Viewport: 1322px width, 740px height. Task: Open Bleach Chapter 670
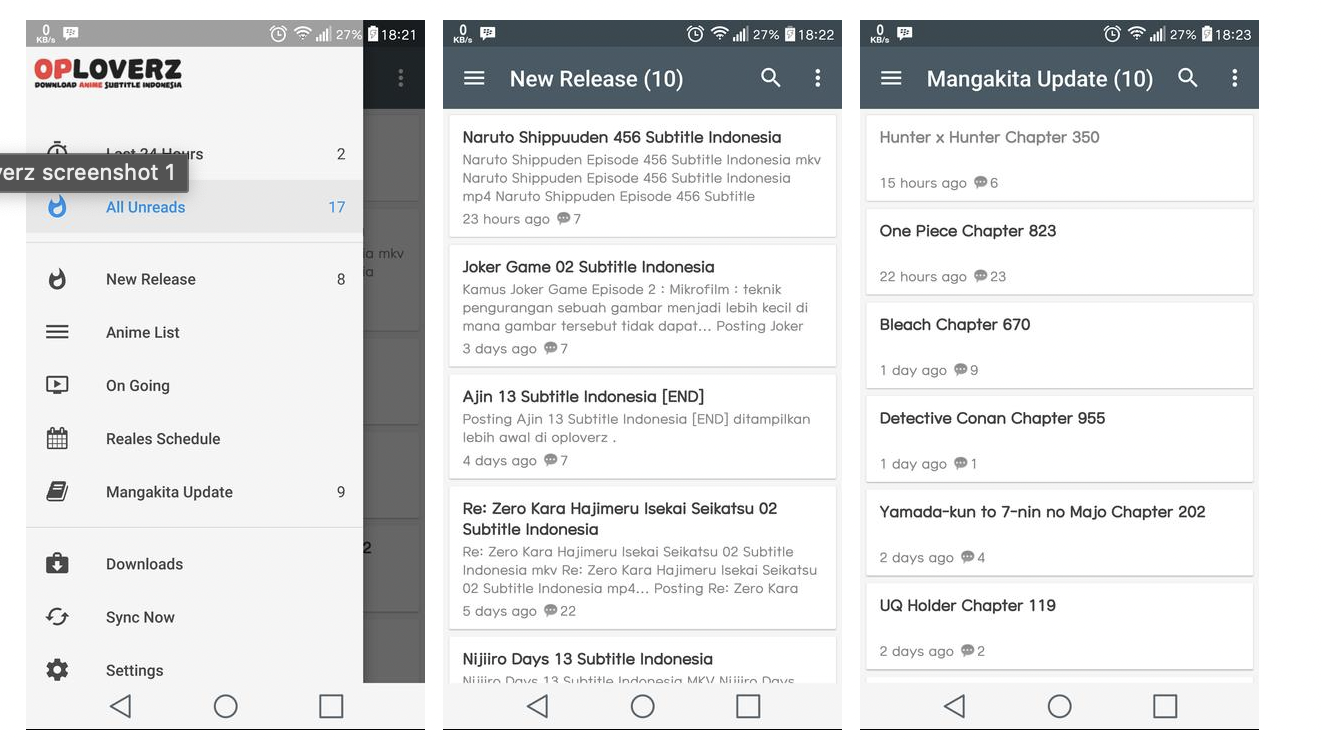coord(1059,345)
